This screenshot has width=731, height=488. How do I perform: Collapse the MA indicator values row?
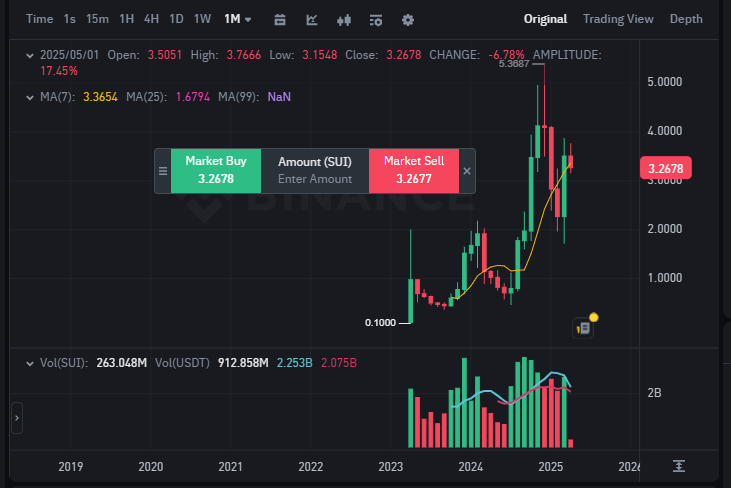tap(30, 97)
